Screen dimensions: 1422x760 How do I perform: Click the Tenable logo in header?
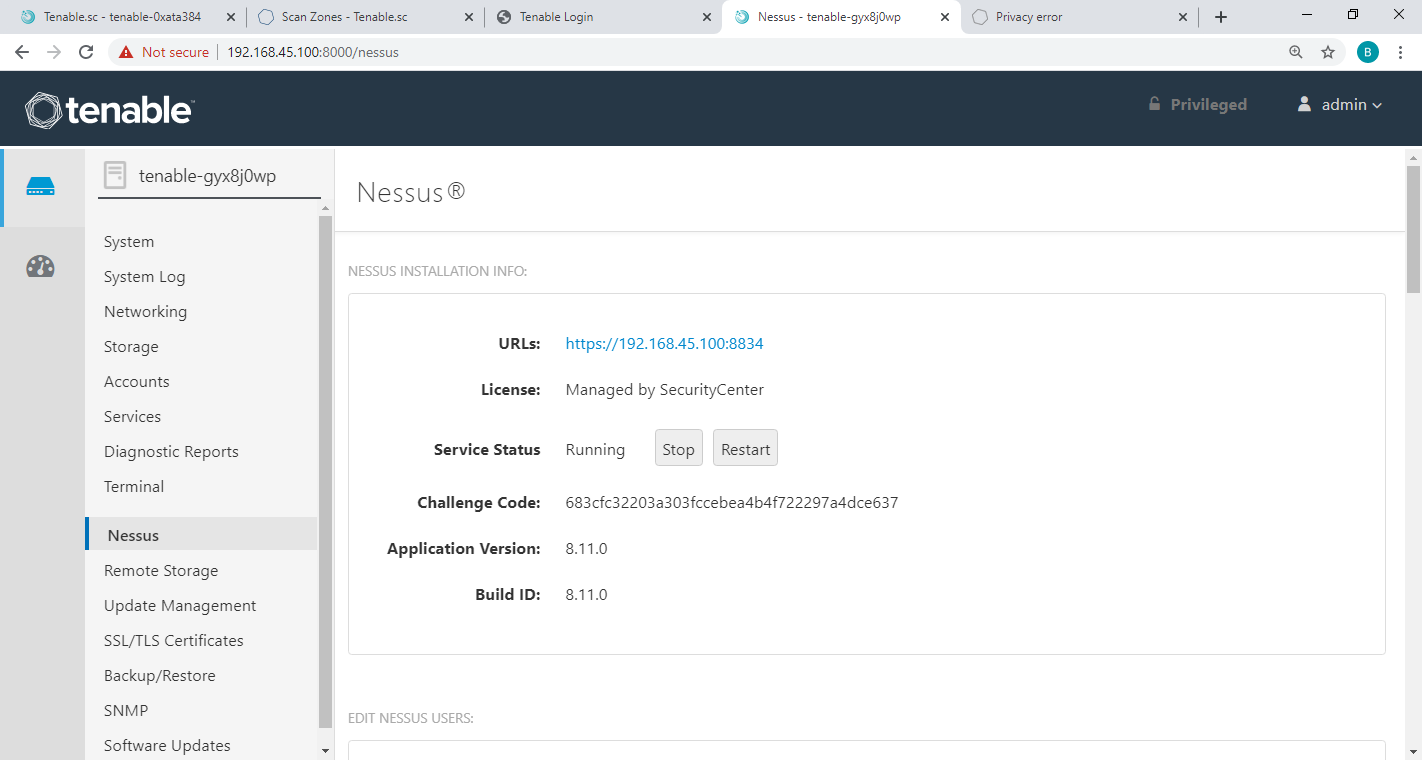[110, 110]
